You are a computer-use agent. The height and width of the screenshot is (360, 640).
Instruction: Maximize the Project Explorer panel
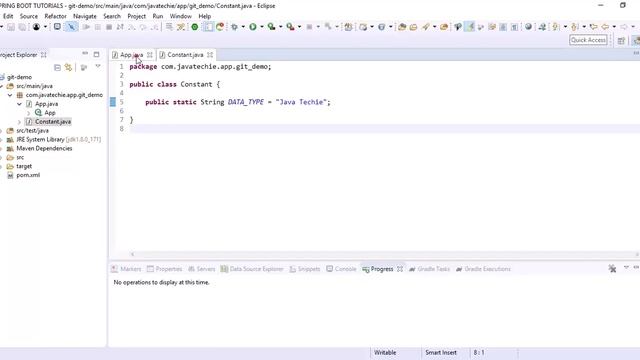[96, 54]
